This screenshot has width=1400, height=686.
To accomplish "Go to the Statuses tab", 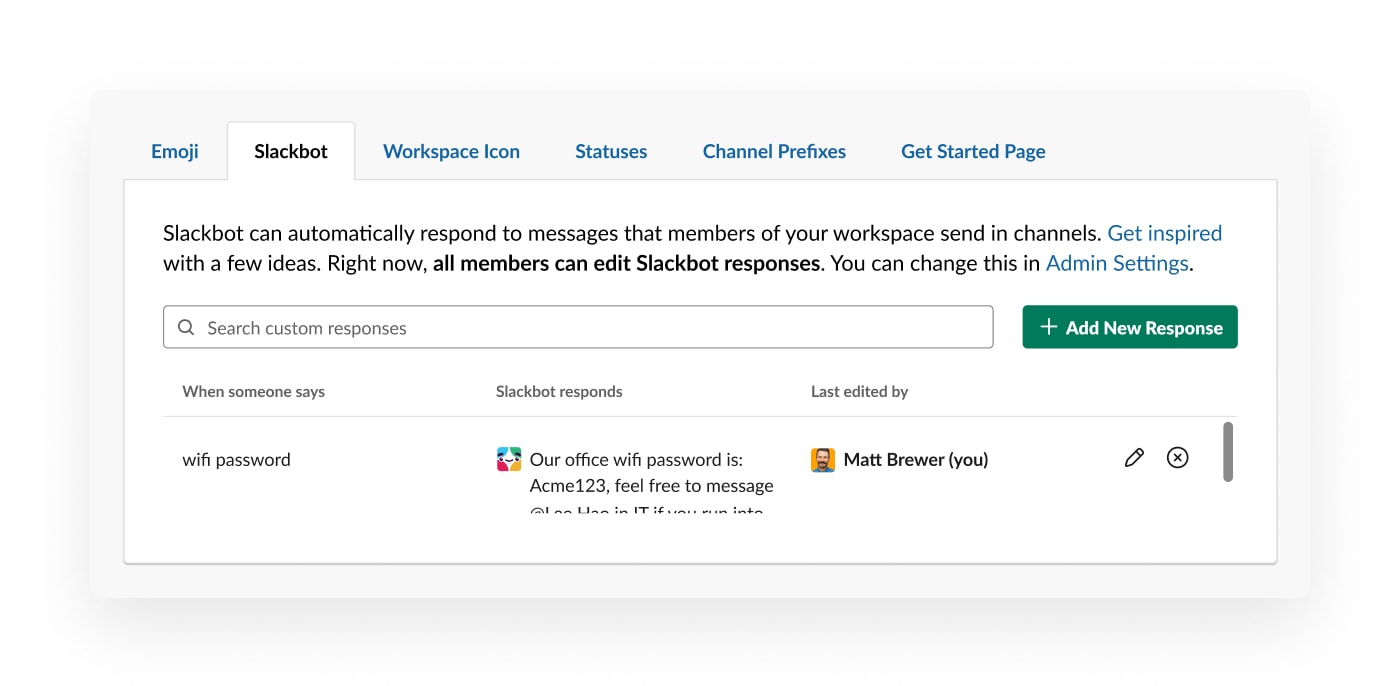I will [x=611, y=152].
